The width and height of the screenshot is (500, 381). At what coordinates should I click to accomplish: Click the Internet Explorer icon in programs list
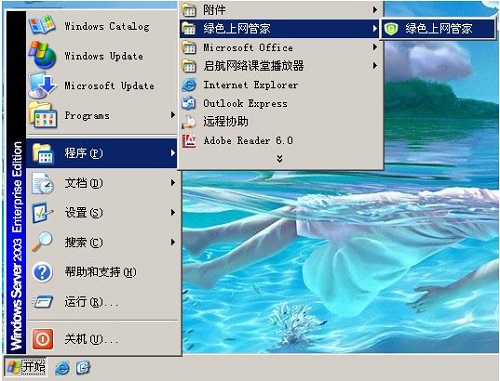(189, 85)
